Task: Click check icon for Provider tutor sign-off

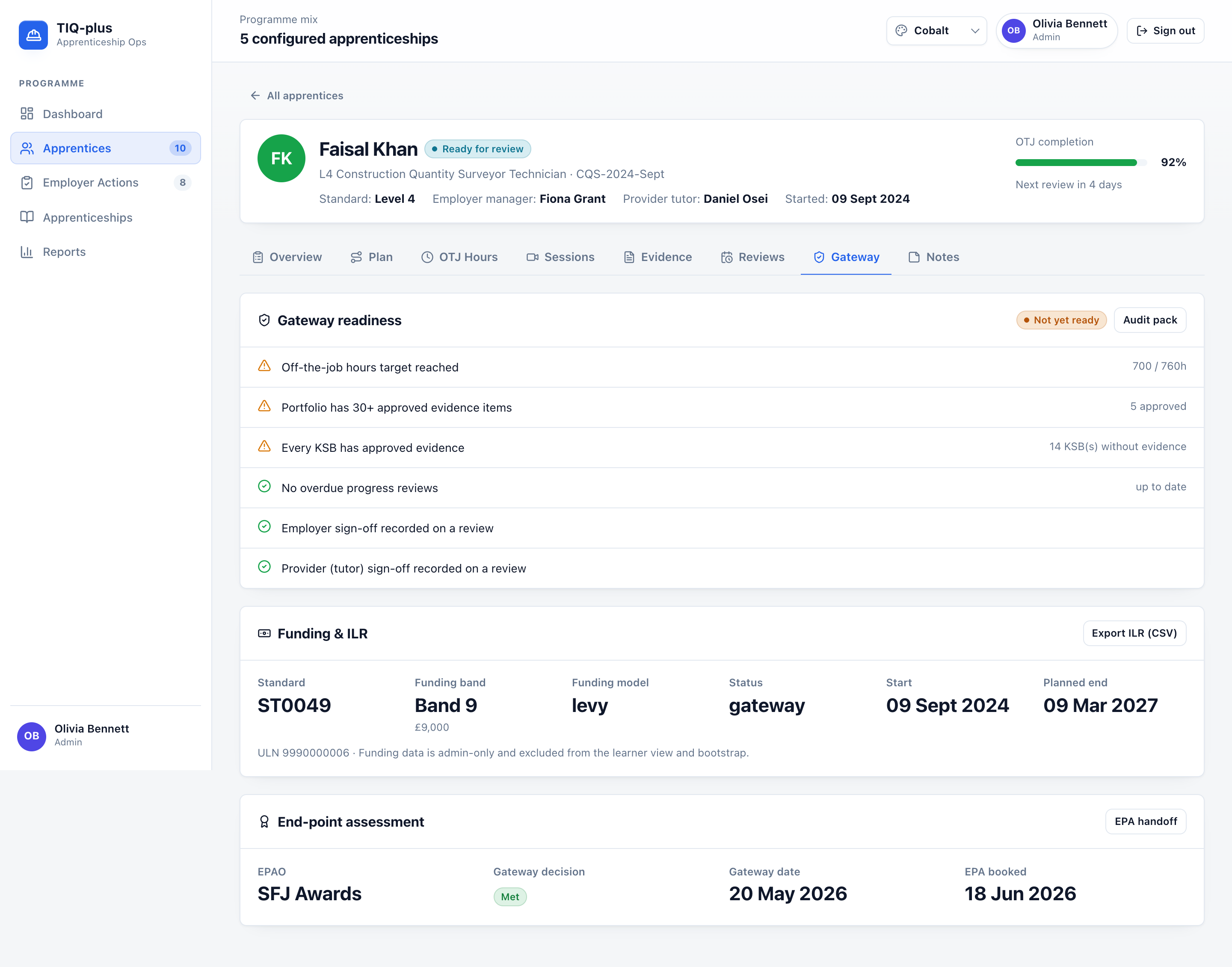Action: [264, 567]
